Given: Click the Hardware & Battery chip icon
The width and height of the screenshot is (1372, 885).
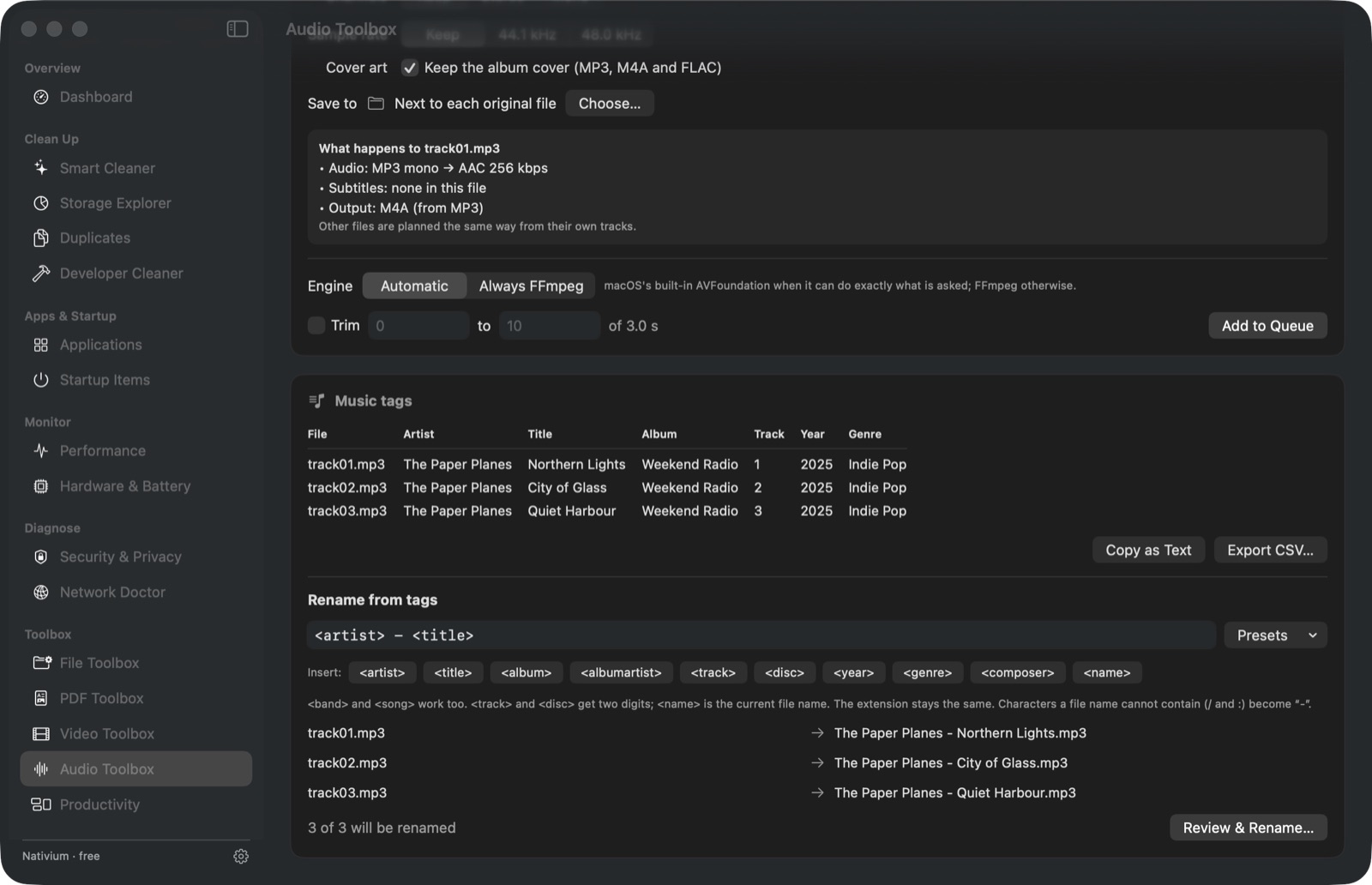Looking at the screenshot, I should coord(41,486).
